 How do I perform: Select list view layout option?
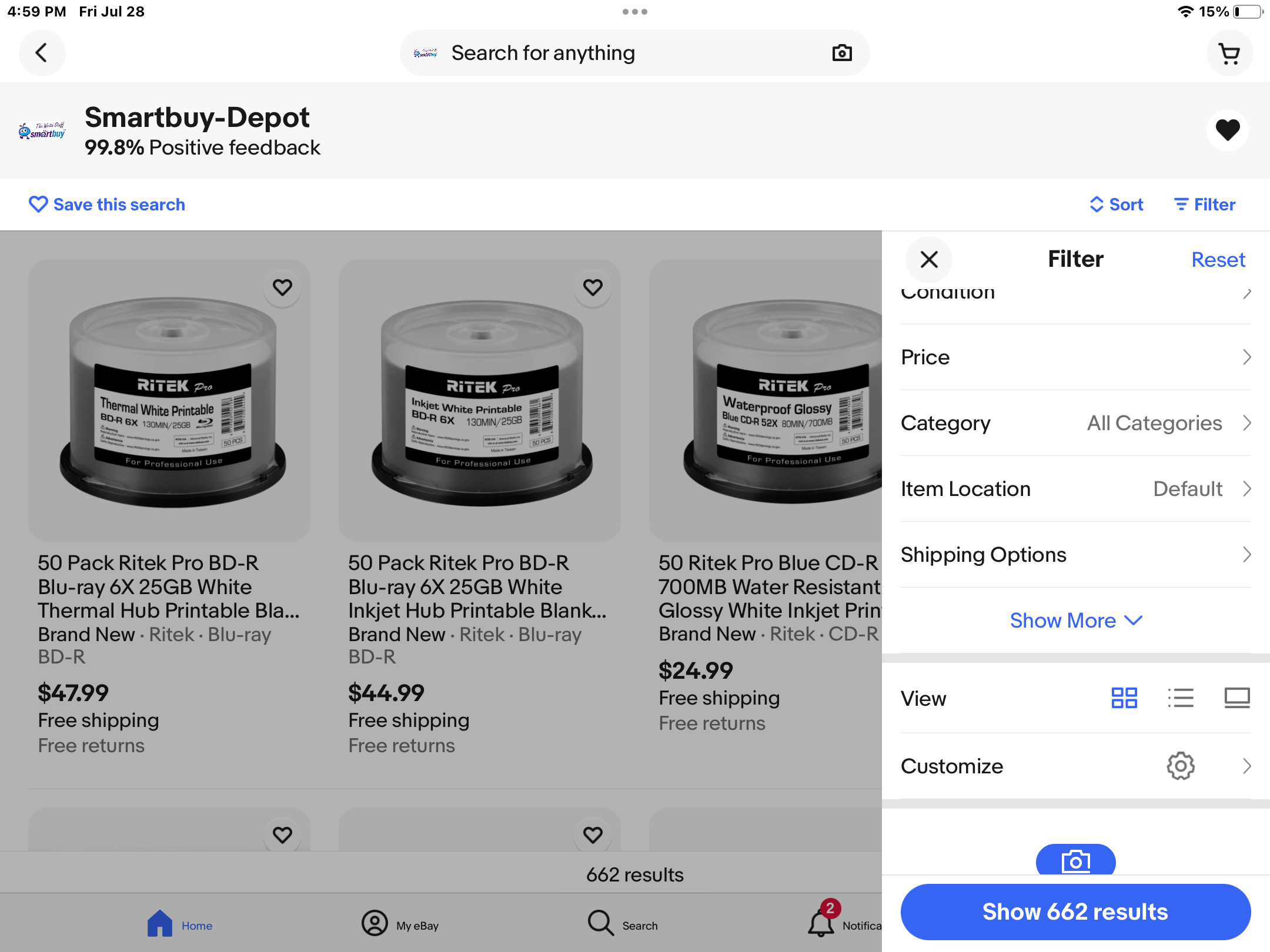tap(1180, 698)
